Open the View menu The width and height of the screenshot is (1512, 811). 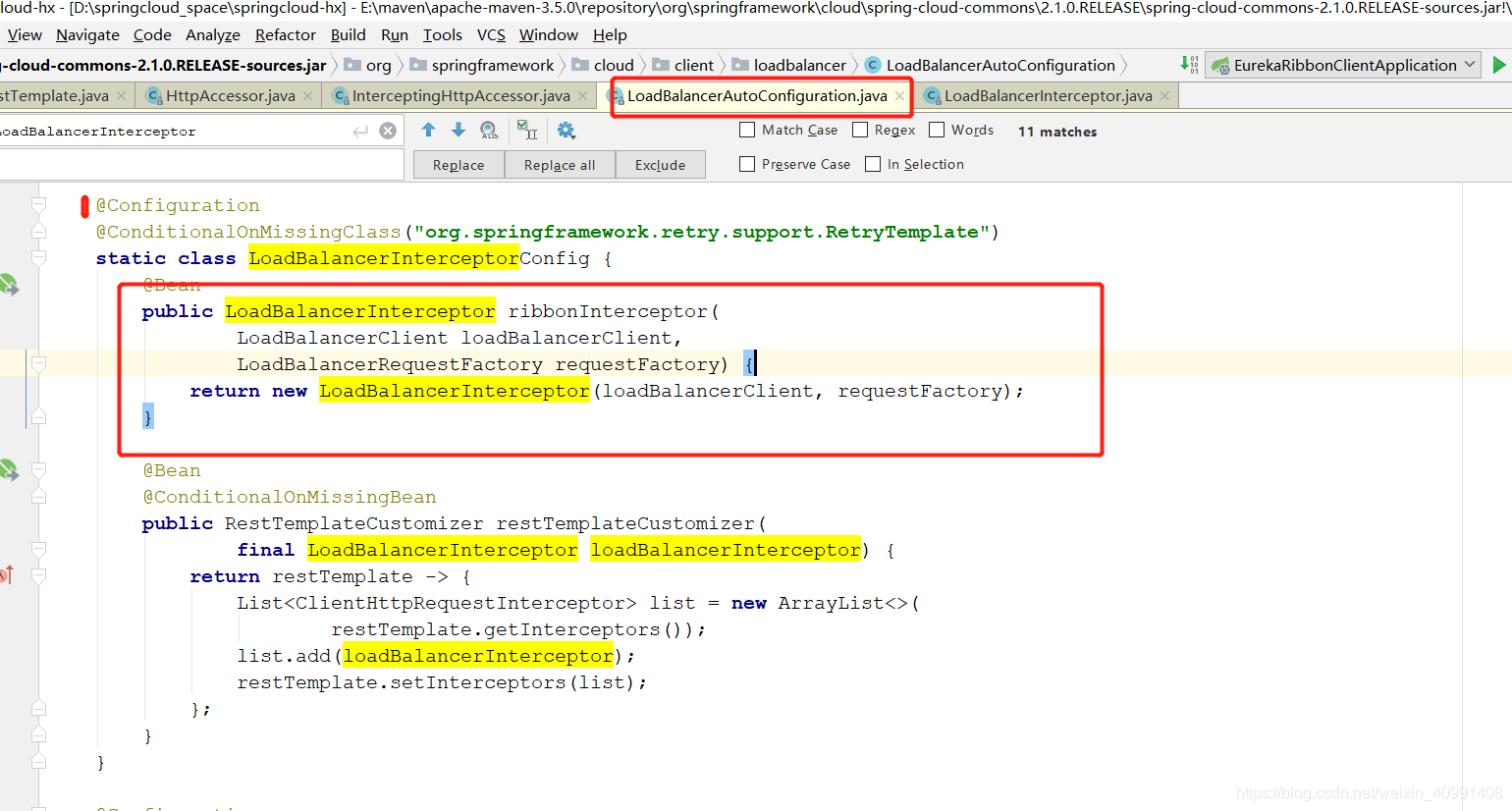pyautogui.click(x=25, y=34)
